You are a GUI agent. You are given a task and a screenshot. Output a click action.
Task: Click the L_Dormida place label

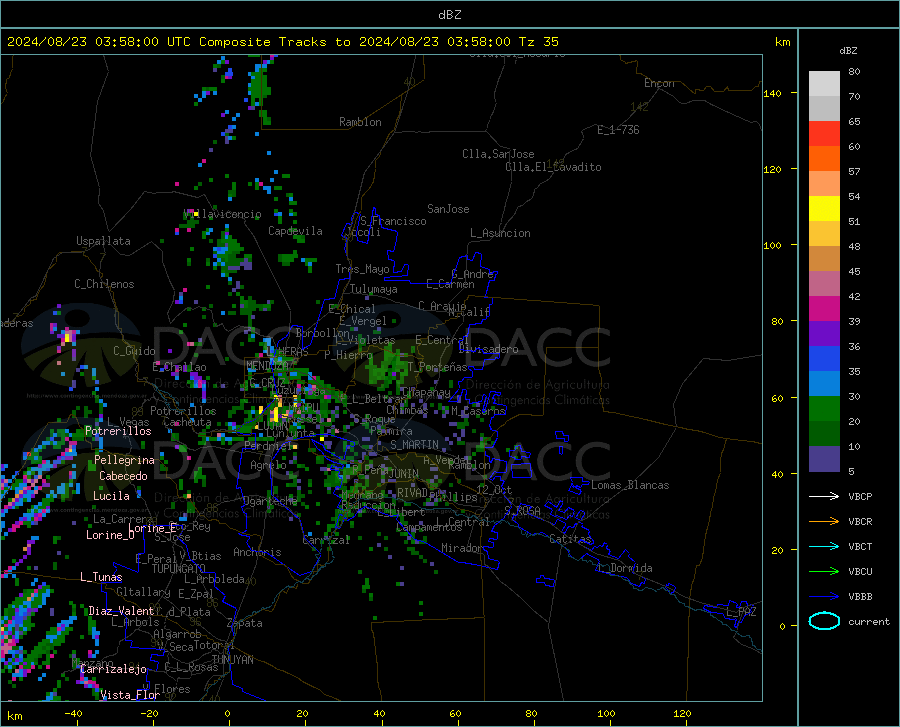pyautogui.click(x=624, y=568)
